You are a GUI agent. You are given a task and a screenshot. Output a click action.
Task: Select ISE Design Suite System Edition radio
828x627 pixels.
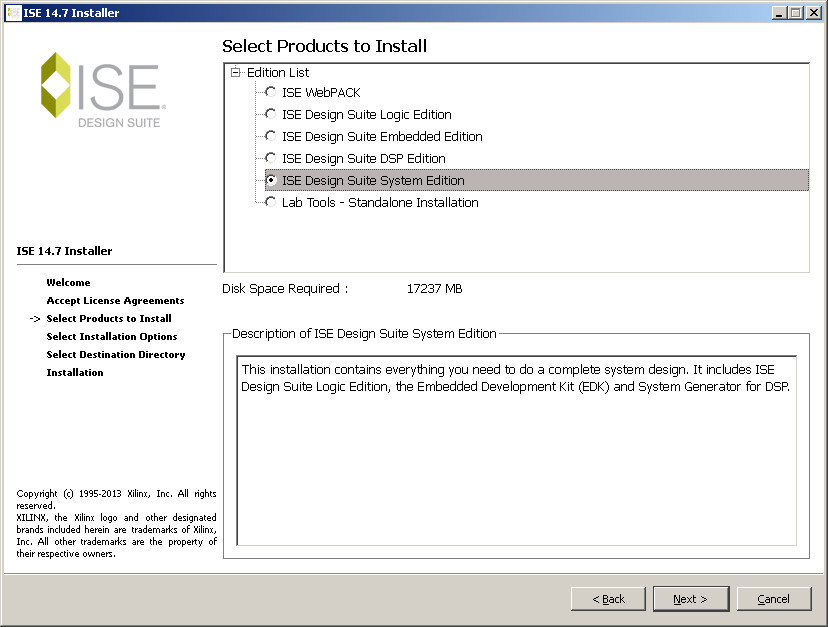click(x=270, y=181)
